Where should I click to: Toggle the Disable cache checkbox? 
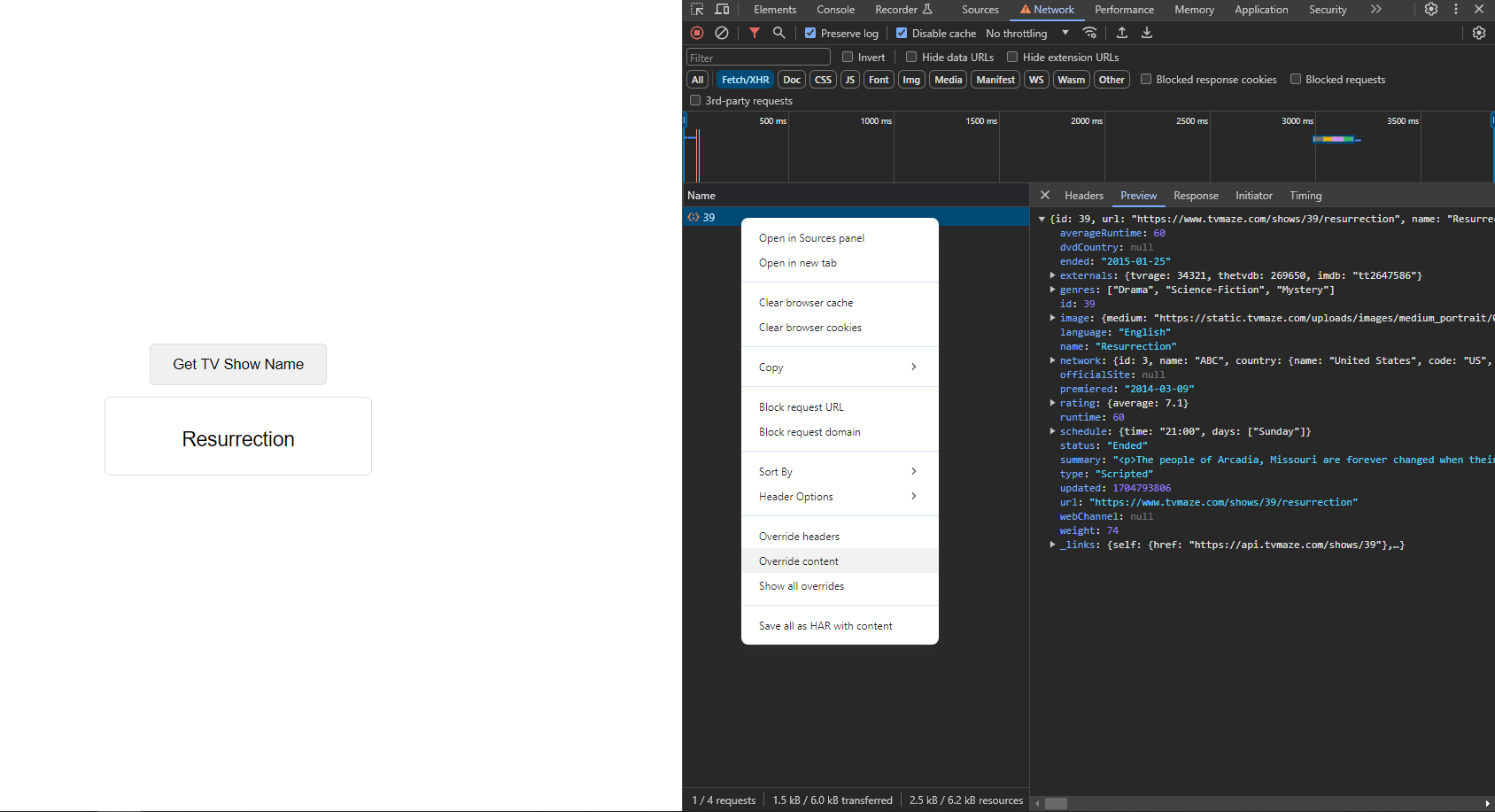point(902,33)
